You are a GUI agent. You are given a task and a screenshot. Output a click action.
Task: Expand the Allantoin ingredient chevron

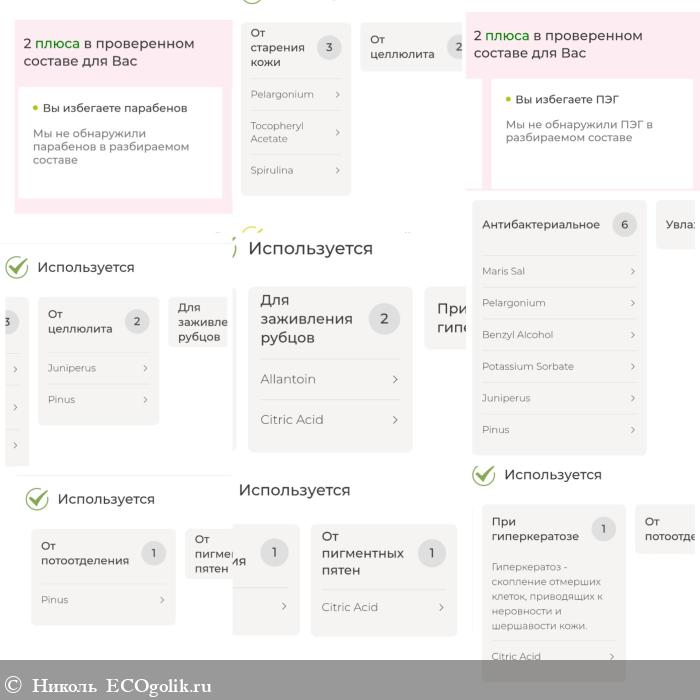395,379
